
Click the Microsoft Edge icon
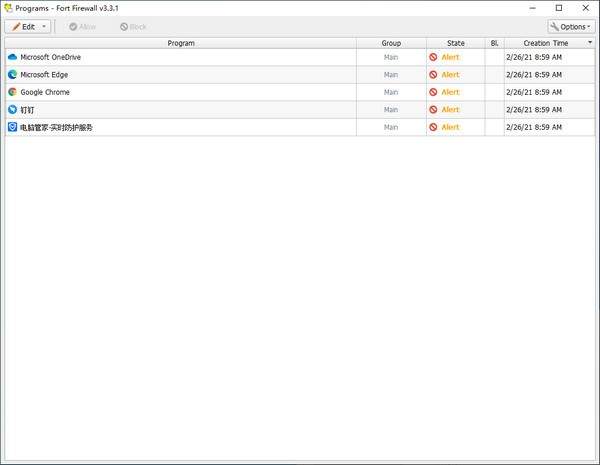[x=13, y=75]
